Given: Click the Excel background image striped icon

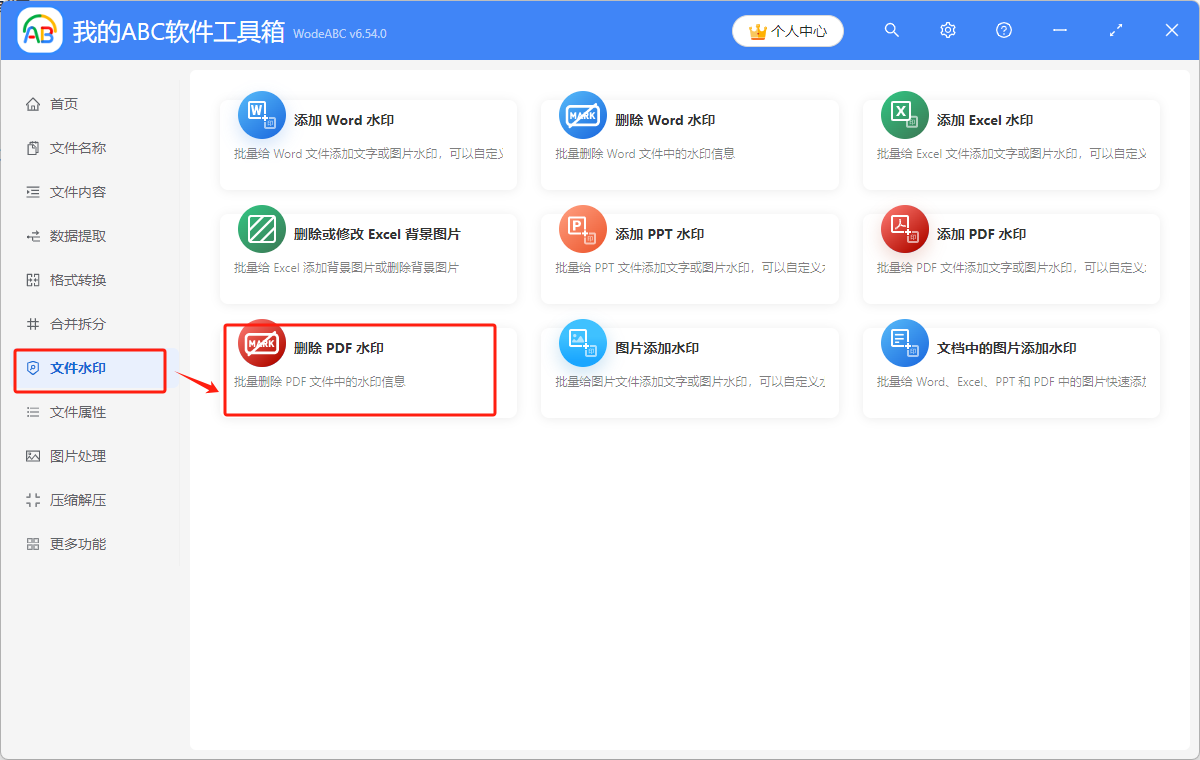Looking at the screenshot, I should [261, 229].
